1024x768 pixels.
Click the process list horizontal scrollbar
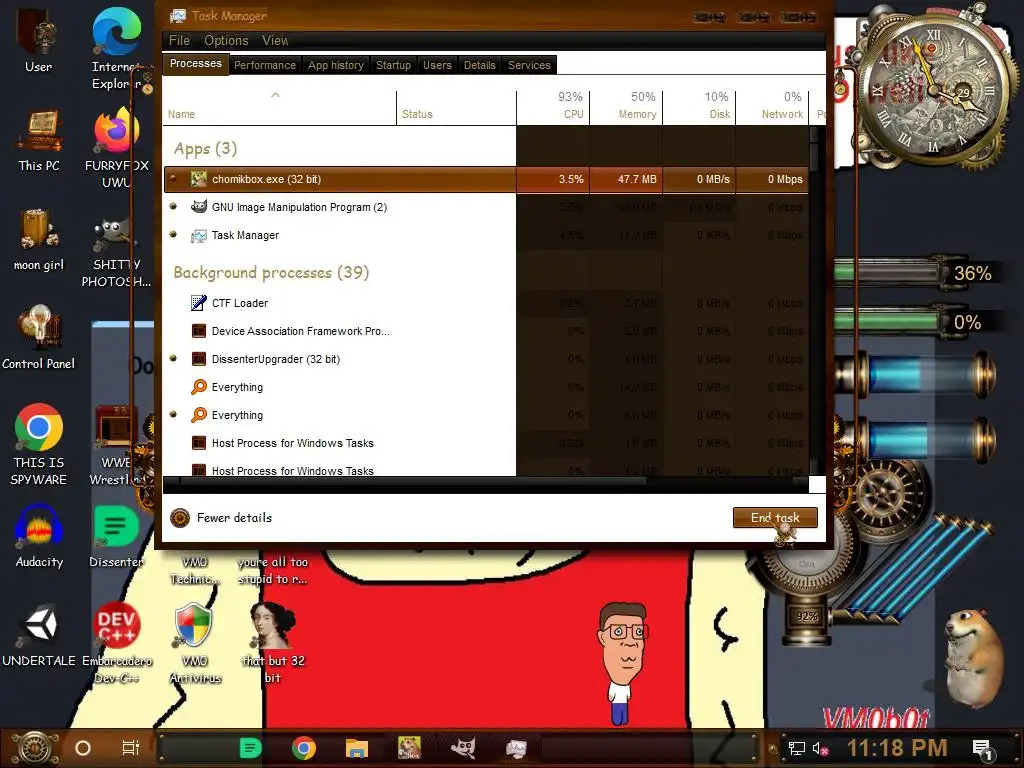pos(485,484)
